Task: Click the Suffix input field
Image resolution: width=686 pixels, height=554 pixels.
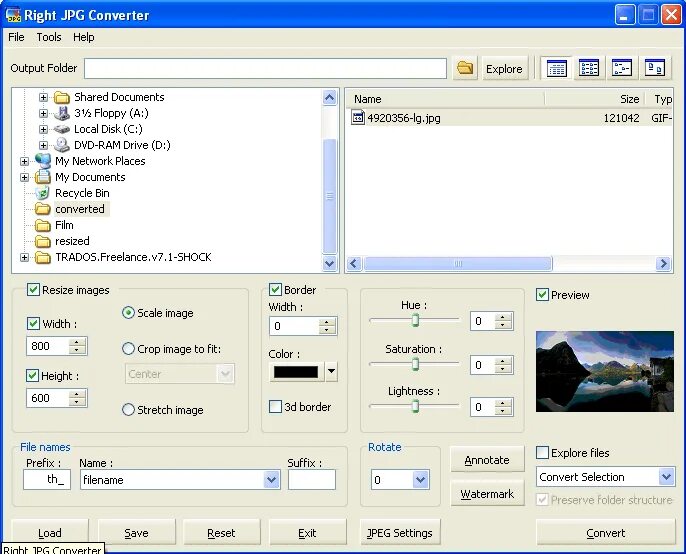Action: coord(312,480)
